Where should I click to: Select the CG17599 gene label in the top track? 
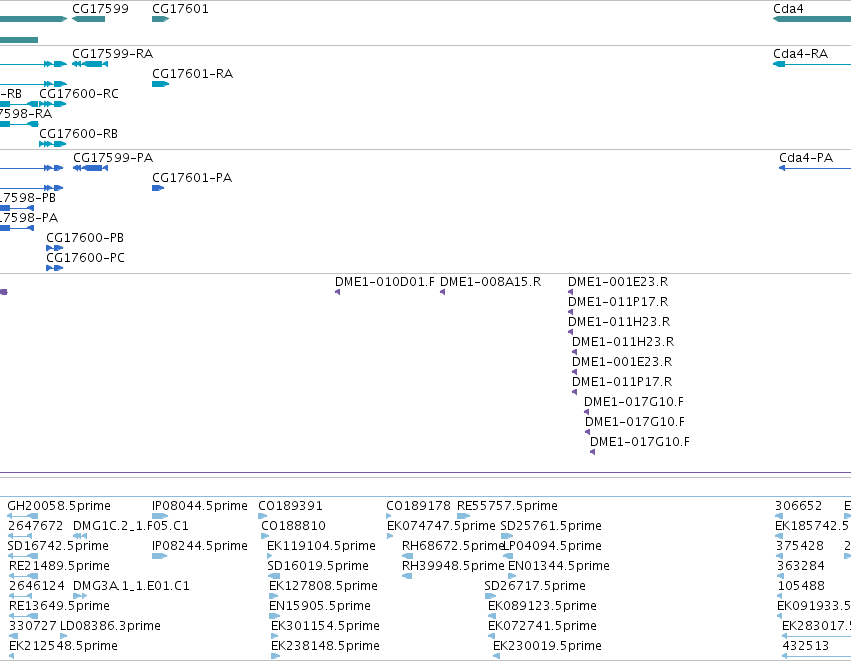click(x=100, y=9)
